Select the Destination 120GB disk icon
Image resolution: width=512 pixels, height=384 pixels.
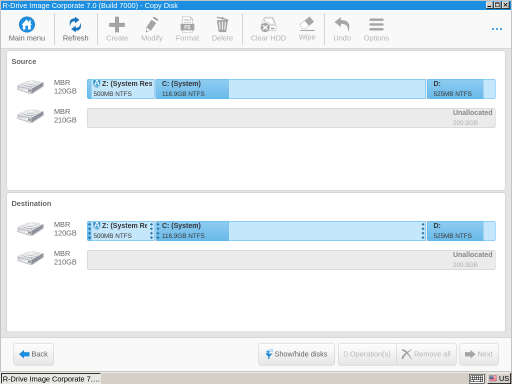[x=30, y=229]
